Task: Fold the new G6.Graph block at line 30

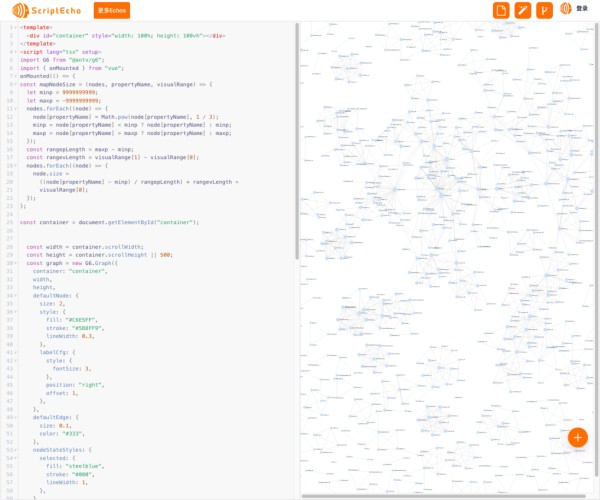Action: (x=16, y=263)
